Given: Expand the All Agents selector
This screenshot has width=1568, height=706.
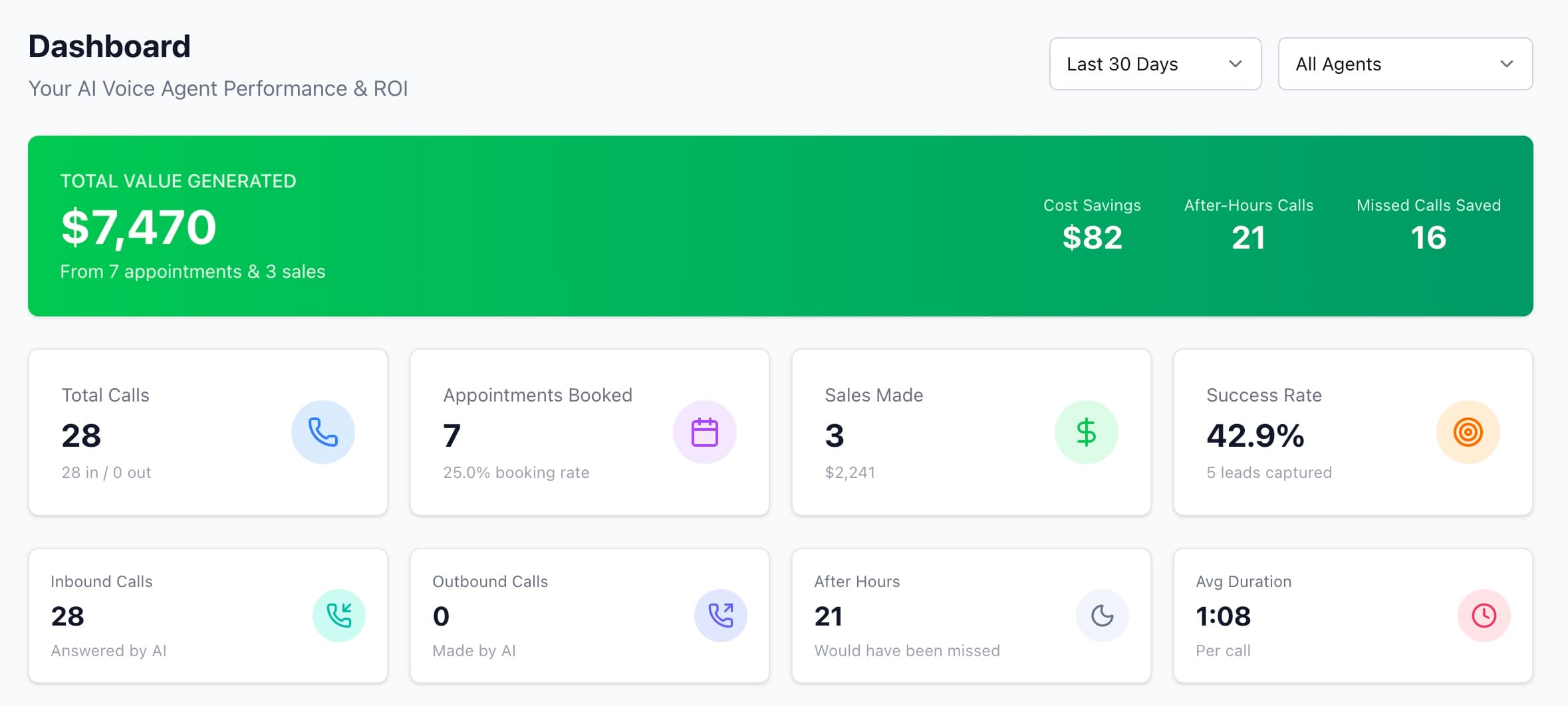Looking at the screenshot, I should [1404, 64].
